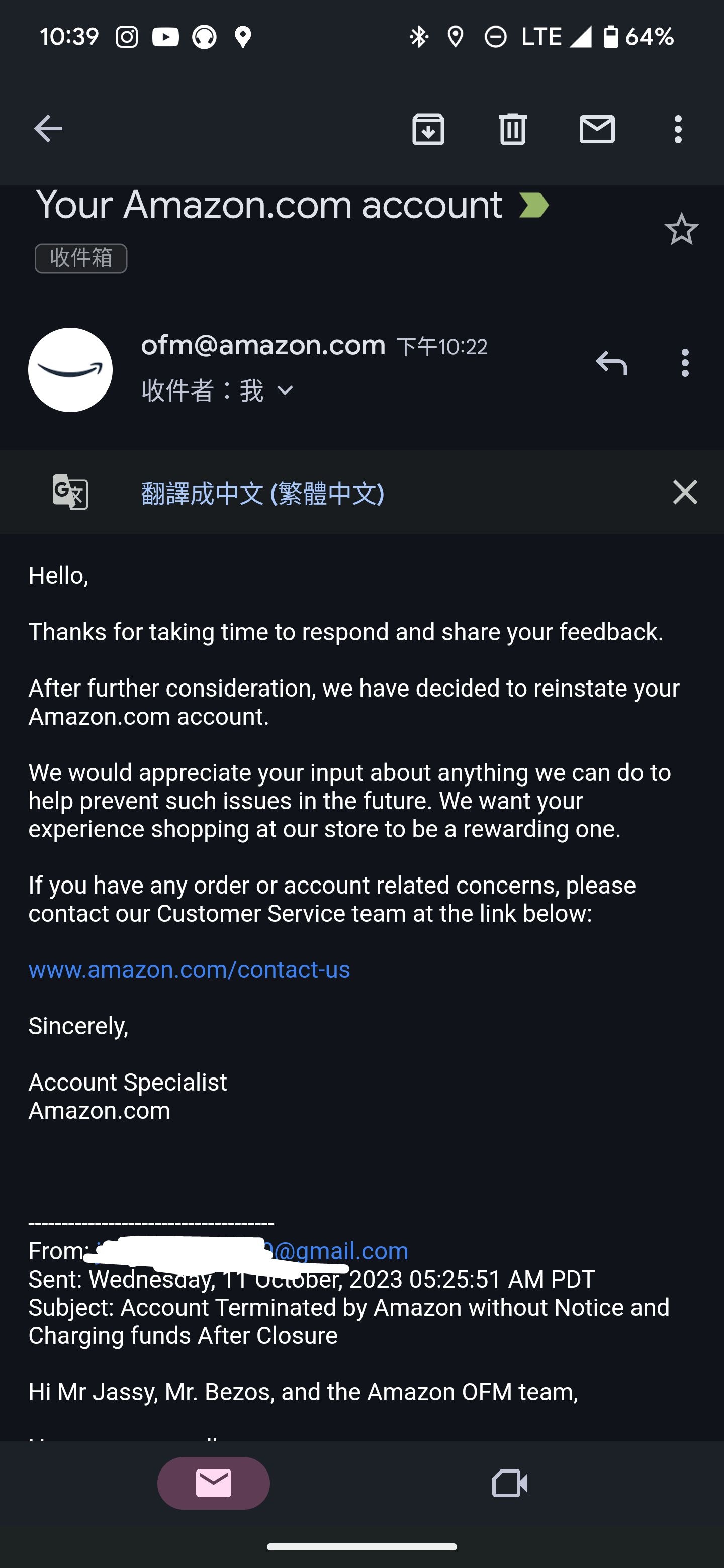Reply to ofm@amazon.com with the reply arrow
Viewport: 724px width, 1568px height.
point(611,363)
